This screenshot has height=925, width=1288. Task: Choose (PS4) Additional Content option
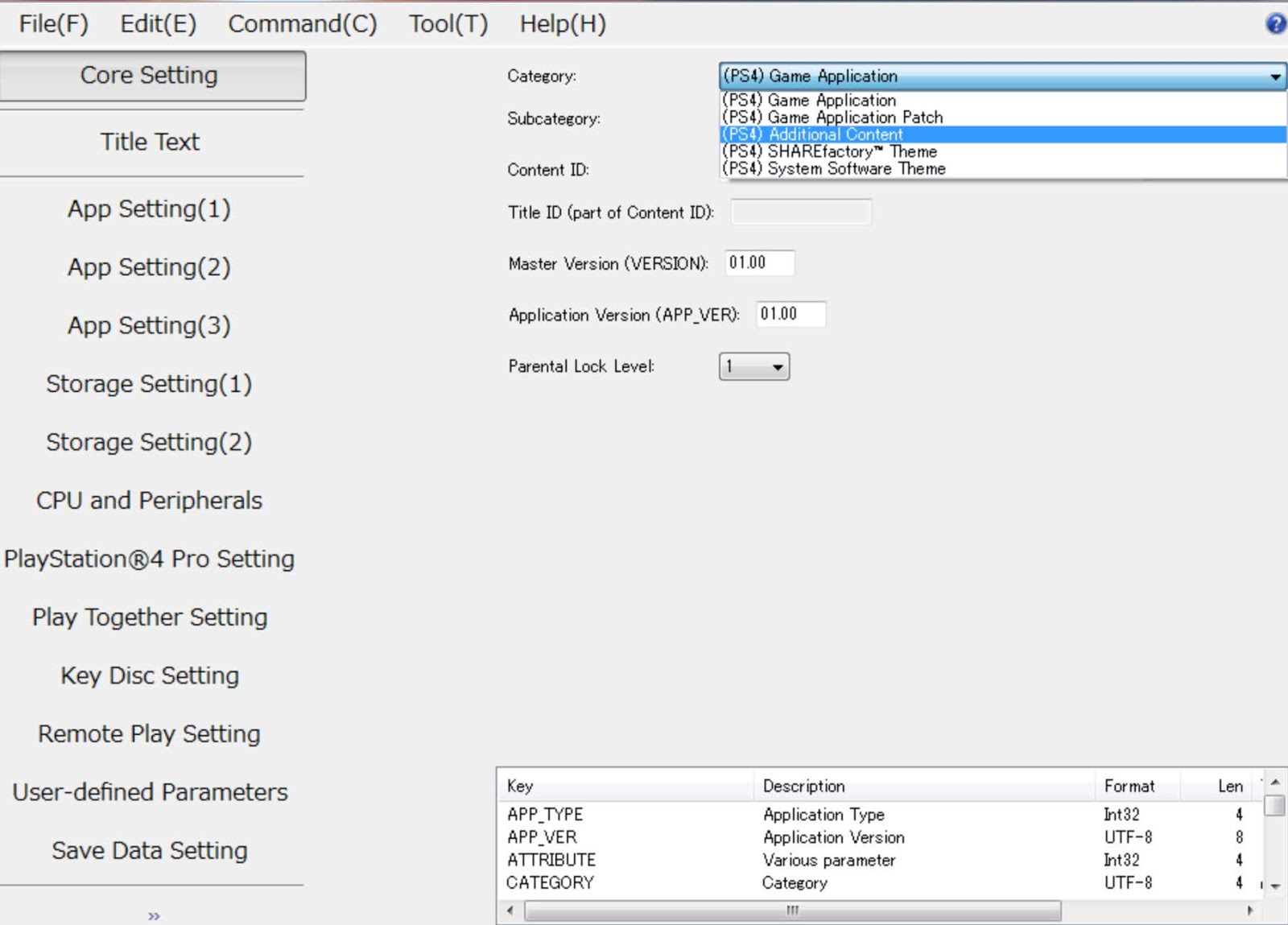click(1002, 134)
